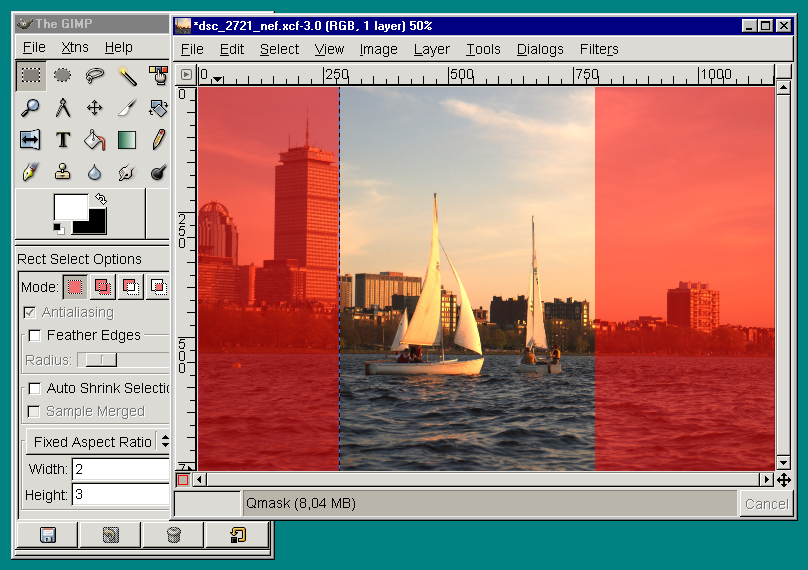Click the Cancel button
This screenshot has width=808, height=570.
pyautogui.click(x=766, y=504)
